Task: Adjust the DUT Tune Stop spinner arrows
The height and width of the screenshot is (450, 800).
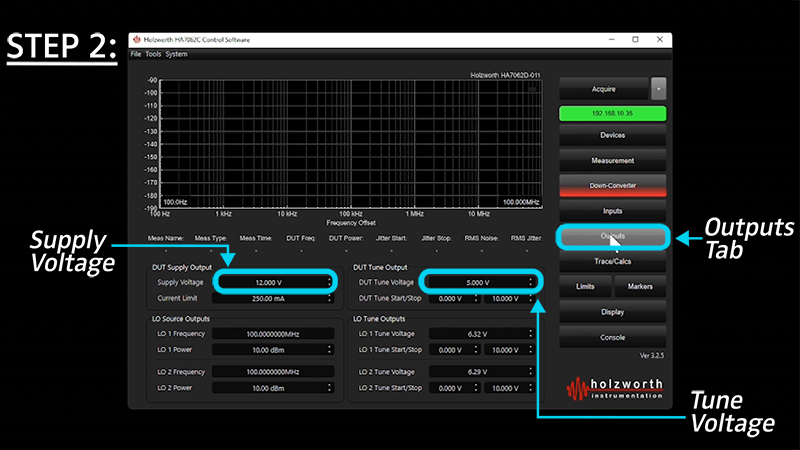Action: [x=531, y=298]
